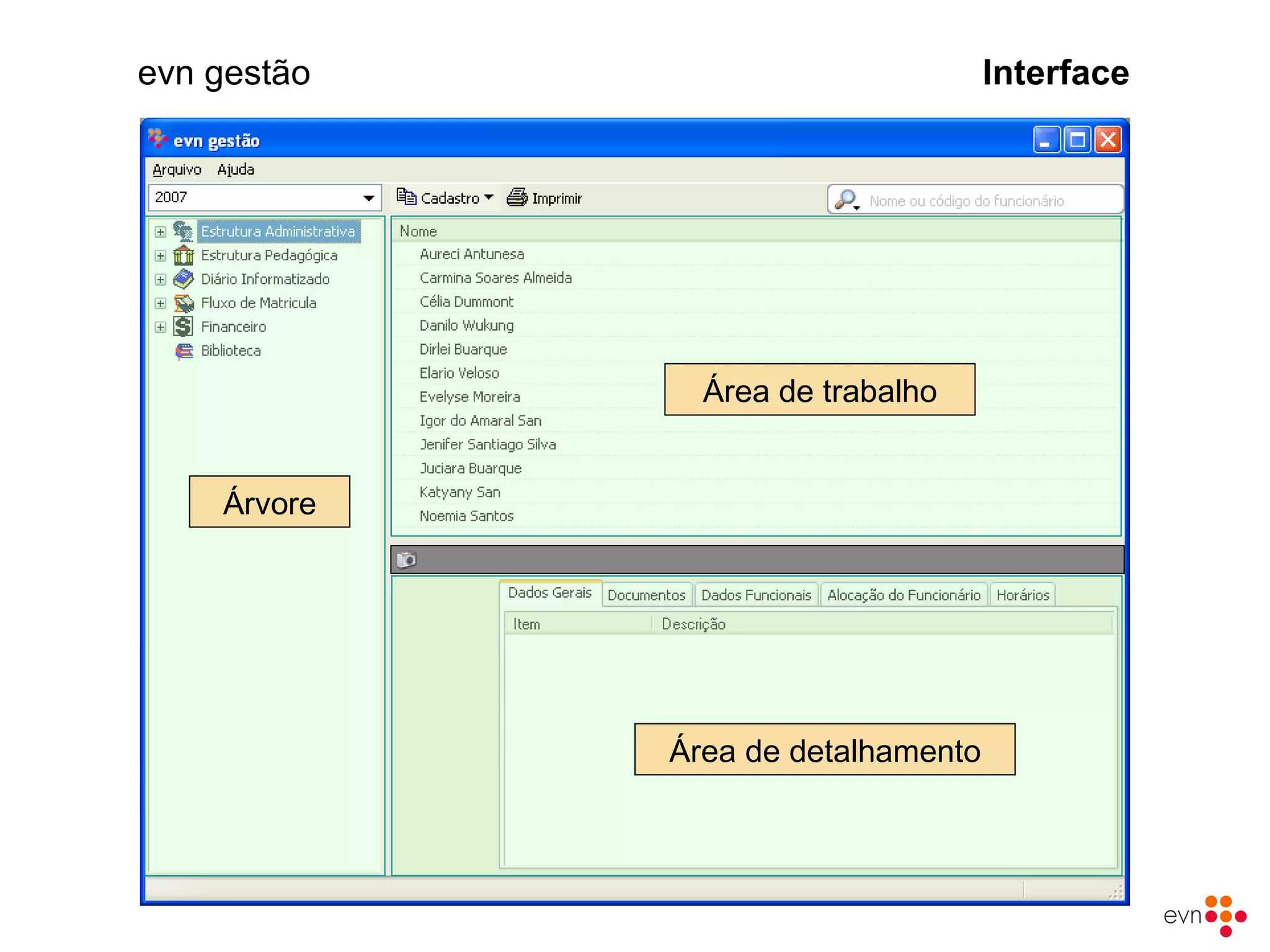The width and height of the screenshot is (1270, 952).
Task: Click the Estrutura Administrativa tree icon
Action: (183, 231)
